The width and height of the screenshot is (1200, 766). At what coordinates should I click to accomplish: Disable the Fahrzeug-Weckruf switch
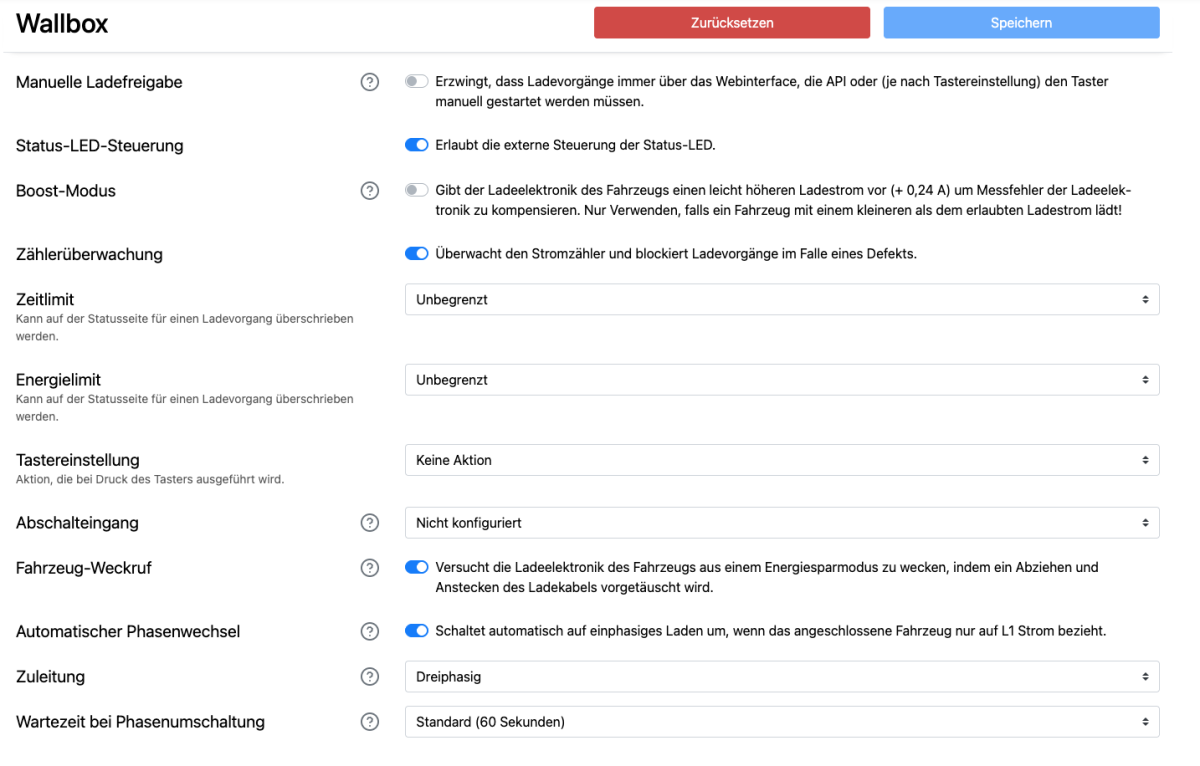pos(416,568)
